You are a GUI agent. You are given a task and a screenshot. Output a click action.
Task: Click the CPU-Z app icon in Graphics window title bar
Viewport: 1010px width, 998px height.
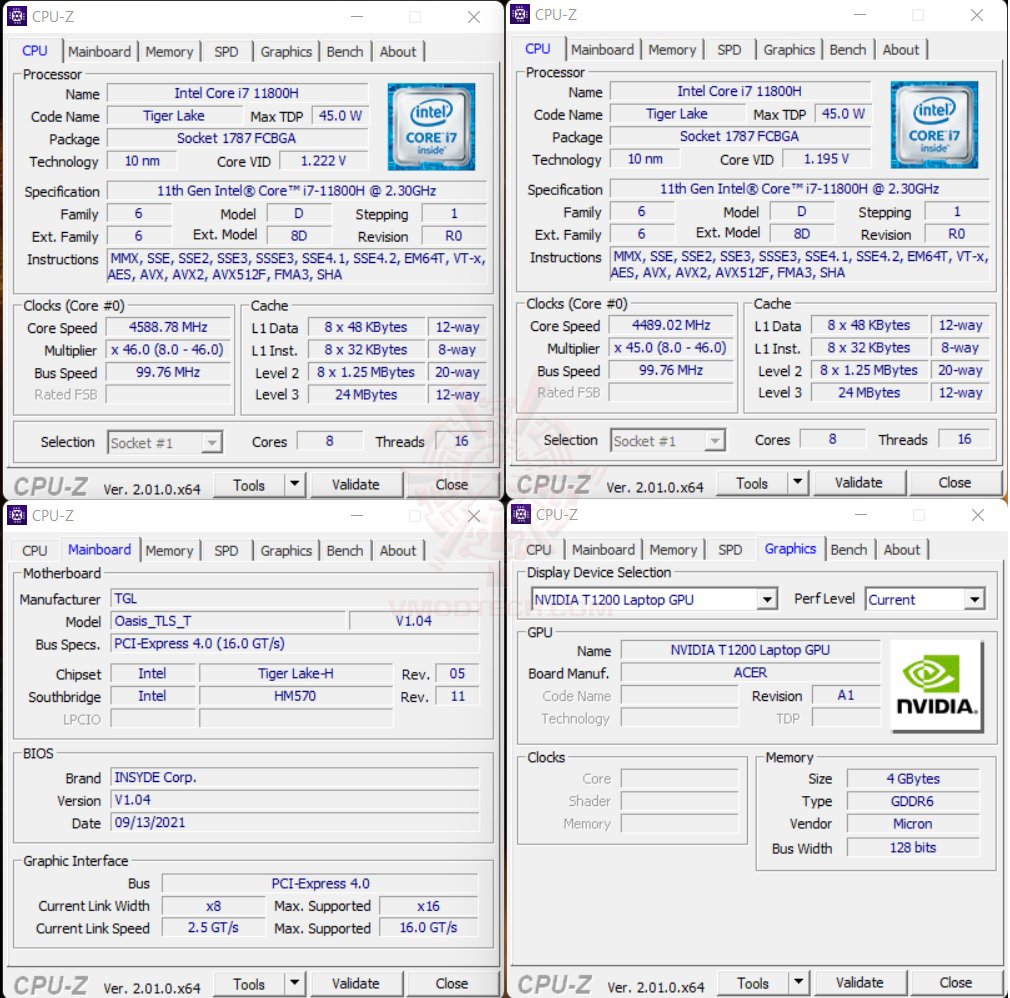click(x=520, y=514)
